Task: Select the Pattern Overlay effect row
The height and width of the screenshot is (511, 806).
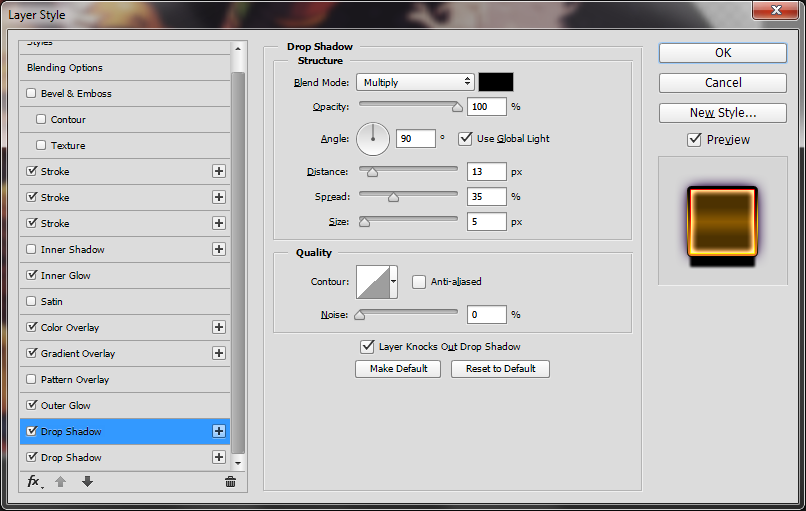Action: point(125,379)
